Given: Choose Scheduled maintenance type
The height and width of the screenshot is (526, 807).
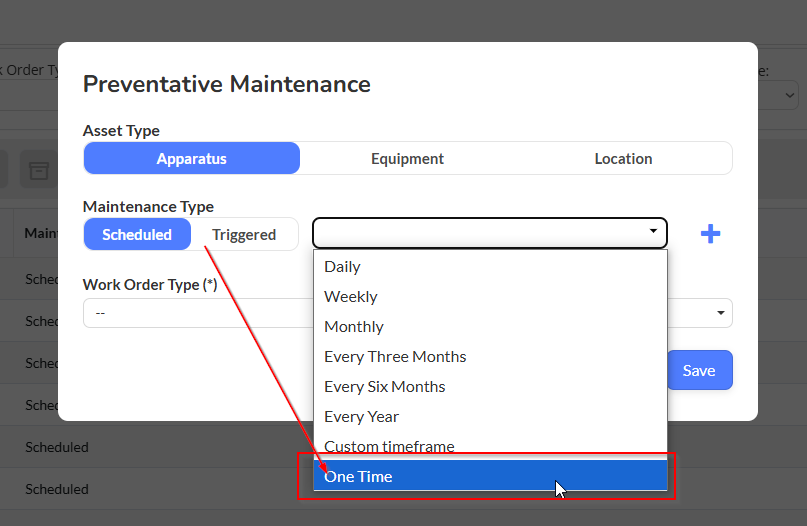Looking at the screenshot, I should (137, 235).
